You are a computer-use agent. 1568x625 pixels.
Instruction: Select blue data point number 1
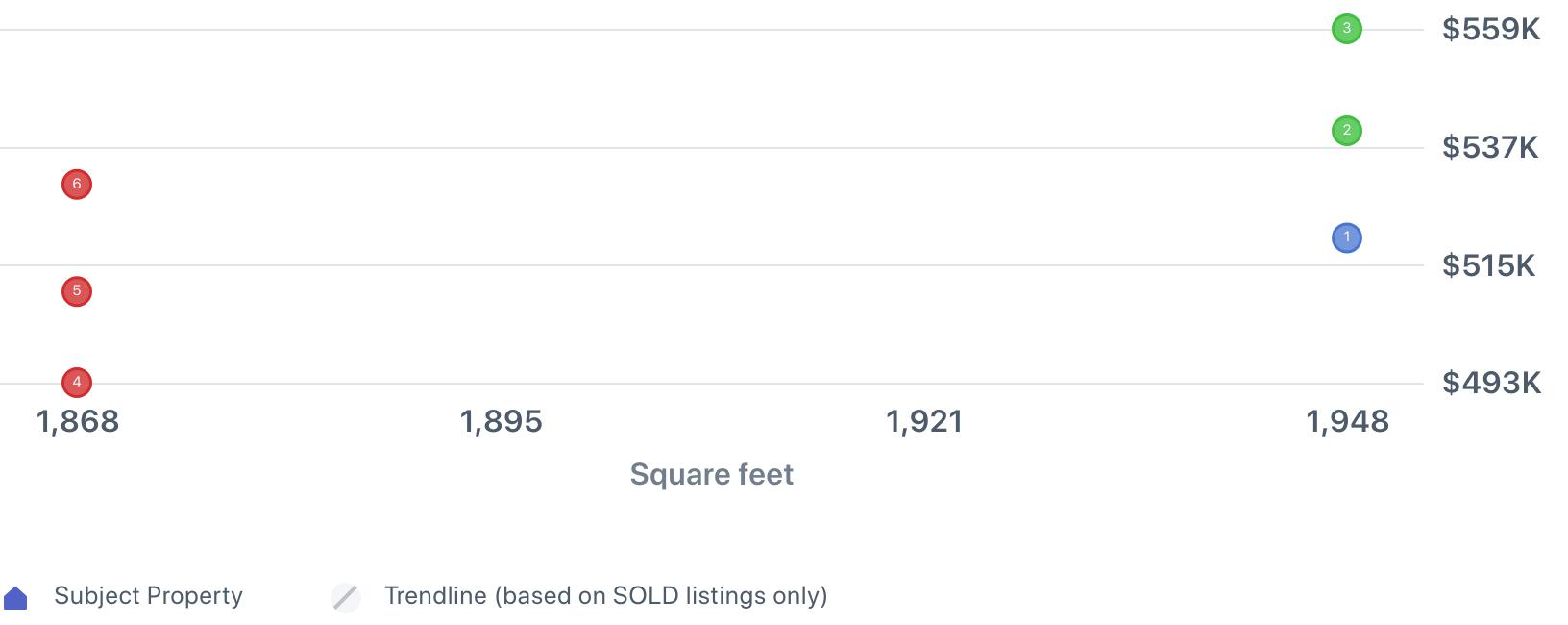1346,237
